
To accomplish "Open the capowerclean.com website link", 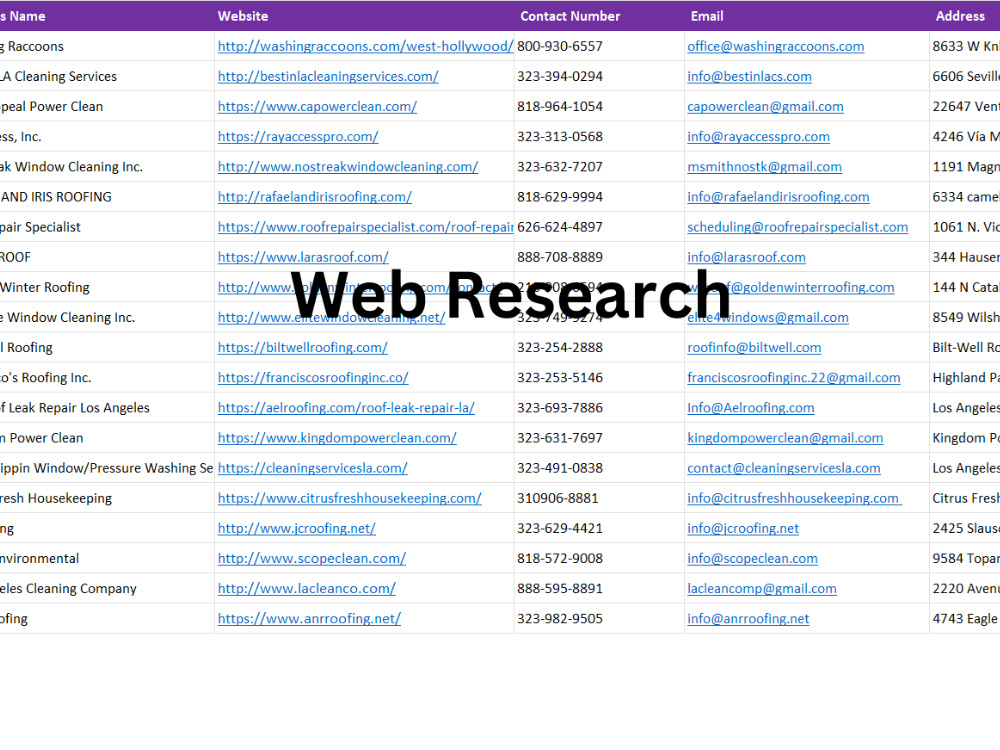I will point(317,107).
